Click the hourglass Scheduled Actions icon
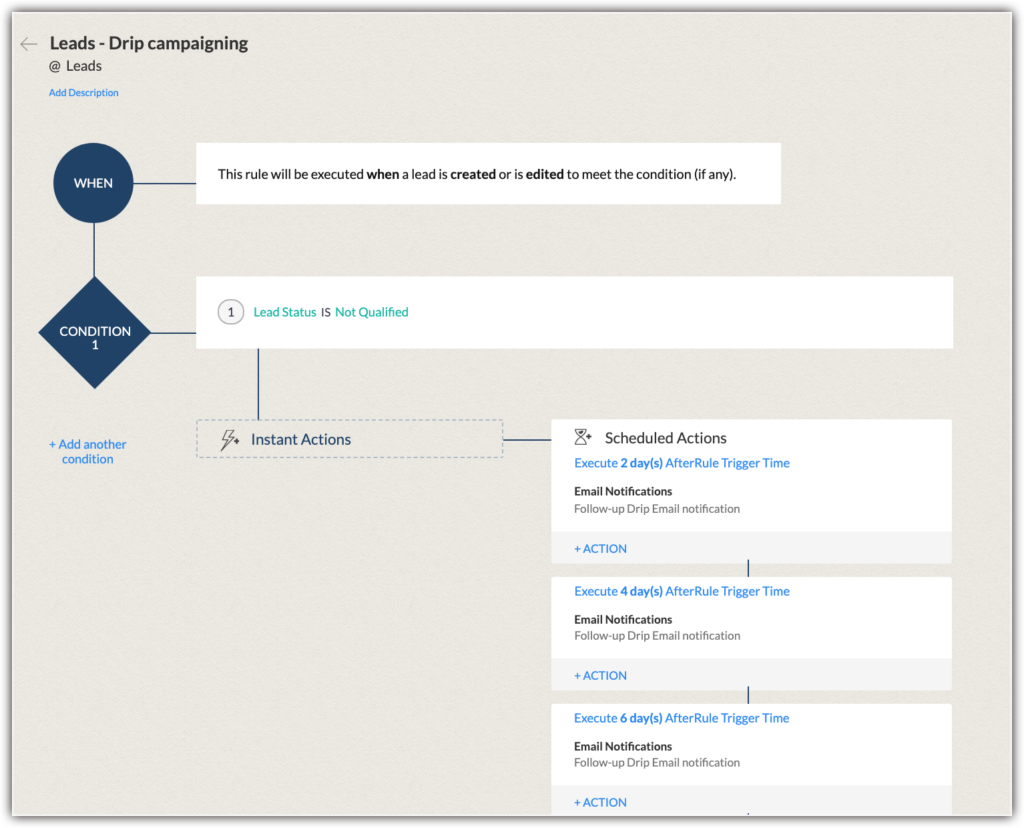The image size is (1024, 828). 580,436
